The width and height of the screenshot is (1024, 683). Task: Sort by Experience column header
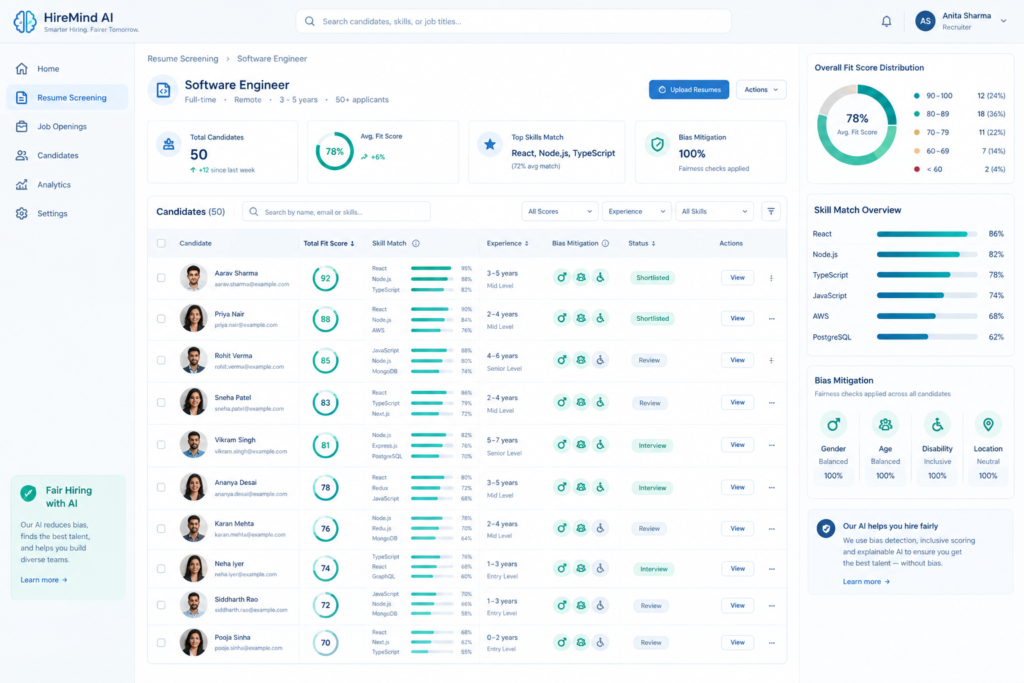pos(507,244)
